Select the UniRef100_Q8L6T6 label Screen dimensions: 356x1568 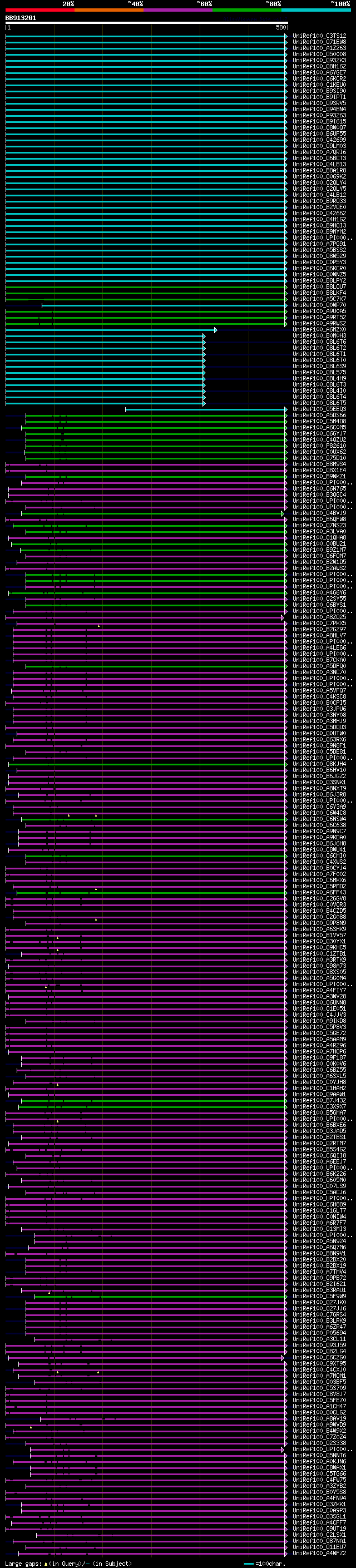point(319,342)
